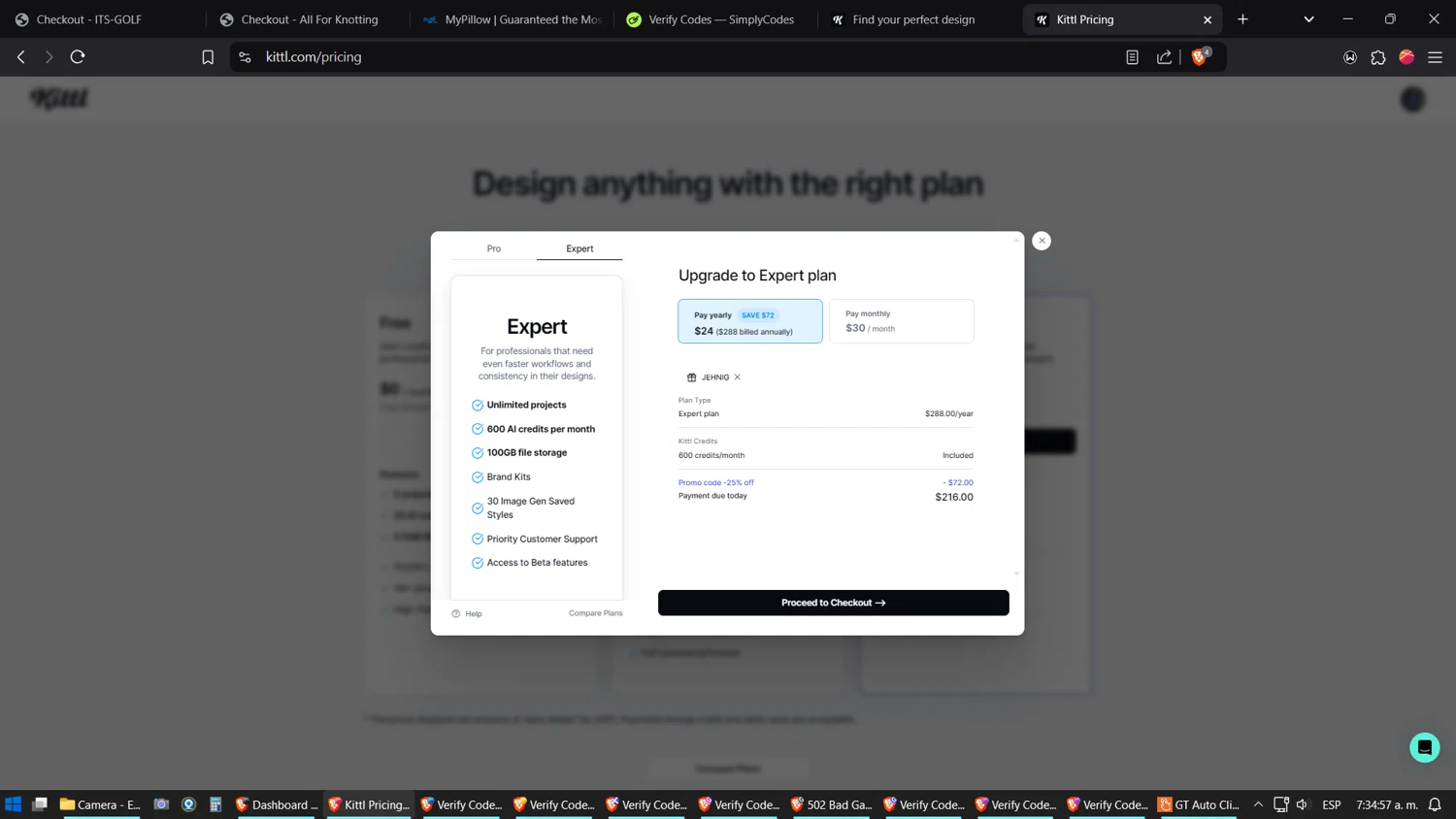Open Brave Shields icon

point(1200,56)
